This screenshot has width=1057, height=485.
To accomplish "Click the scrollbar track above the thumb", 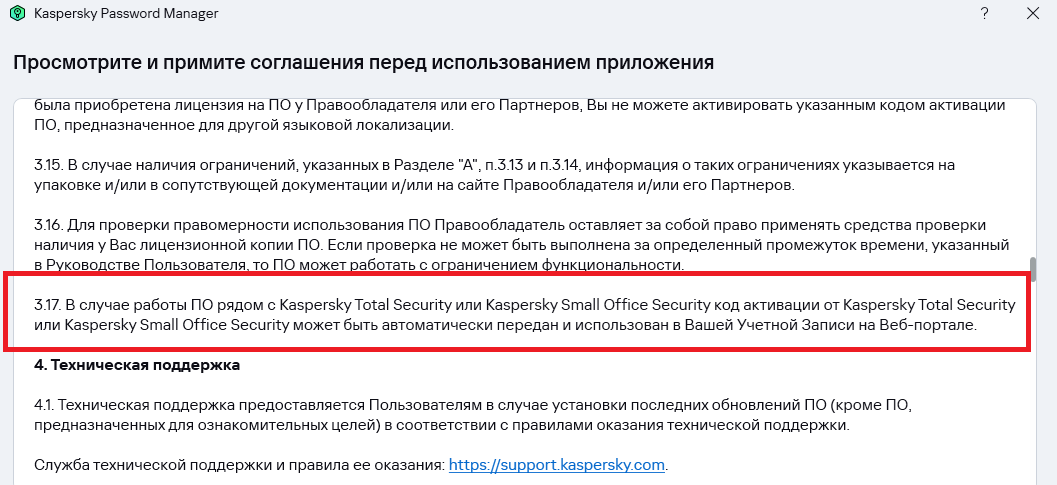I will coord(1032,179).
